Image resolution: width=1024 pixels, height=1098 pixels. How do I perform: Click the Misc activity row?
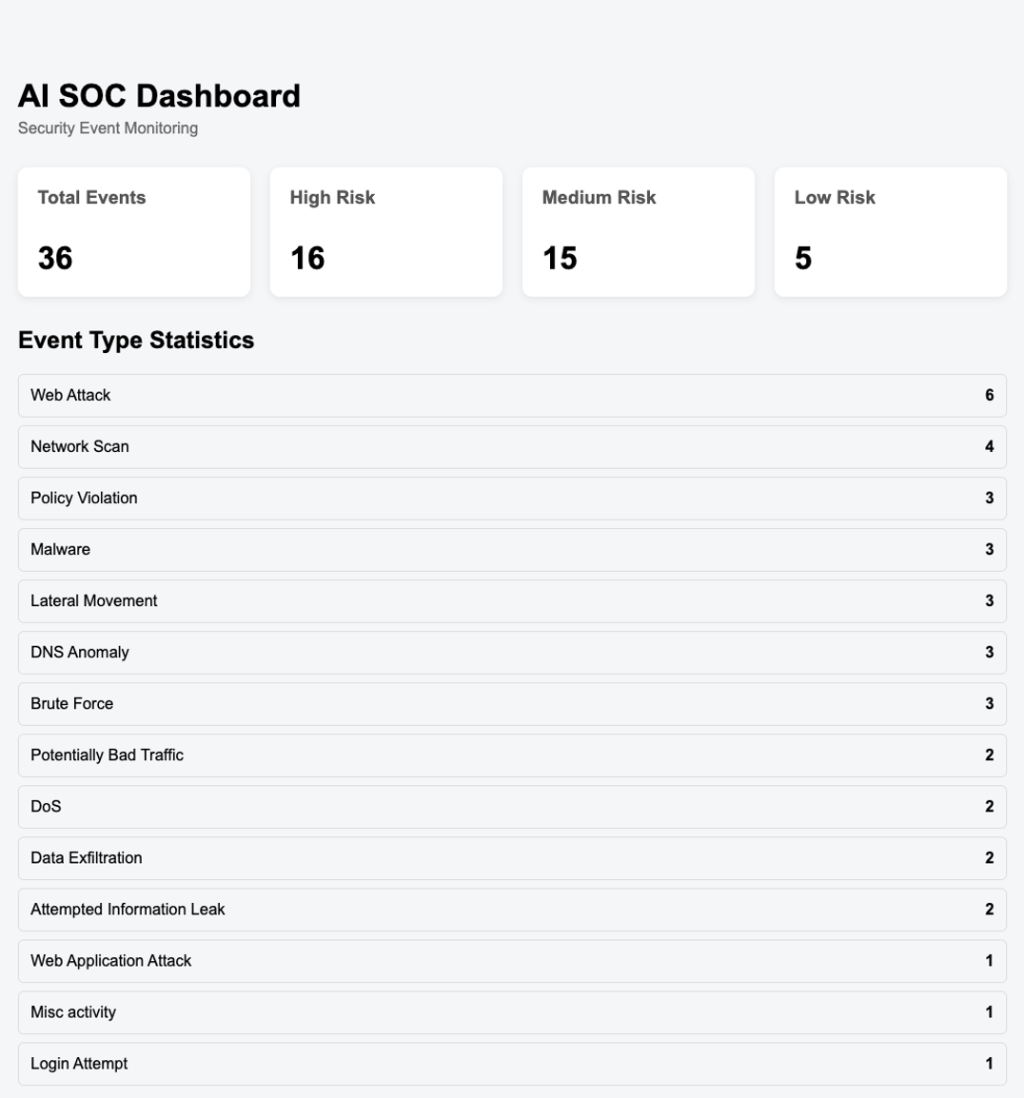coord(512,1013)
